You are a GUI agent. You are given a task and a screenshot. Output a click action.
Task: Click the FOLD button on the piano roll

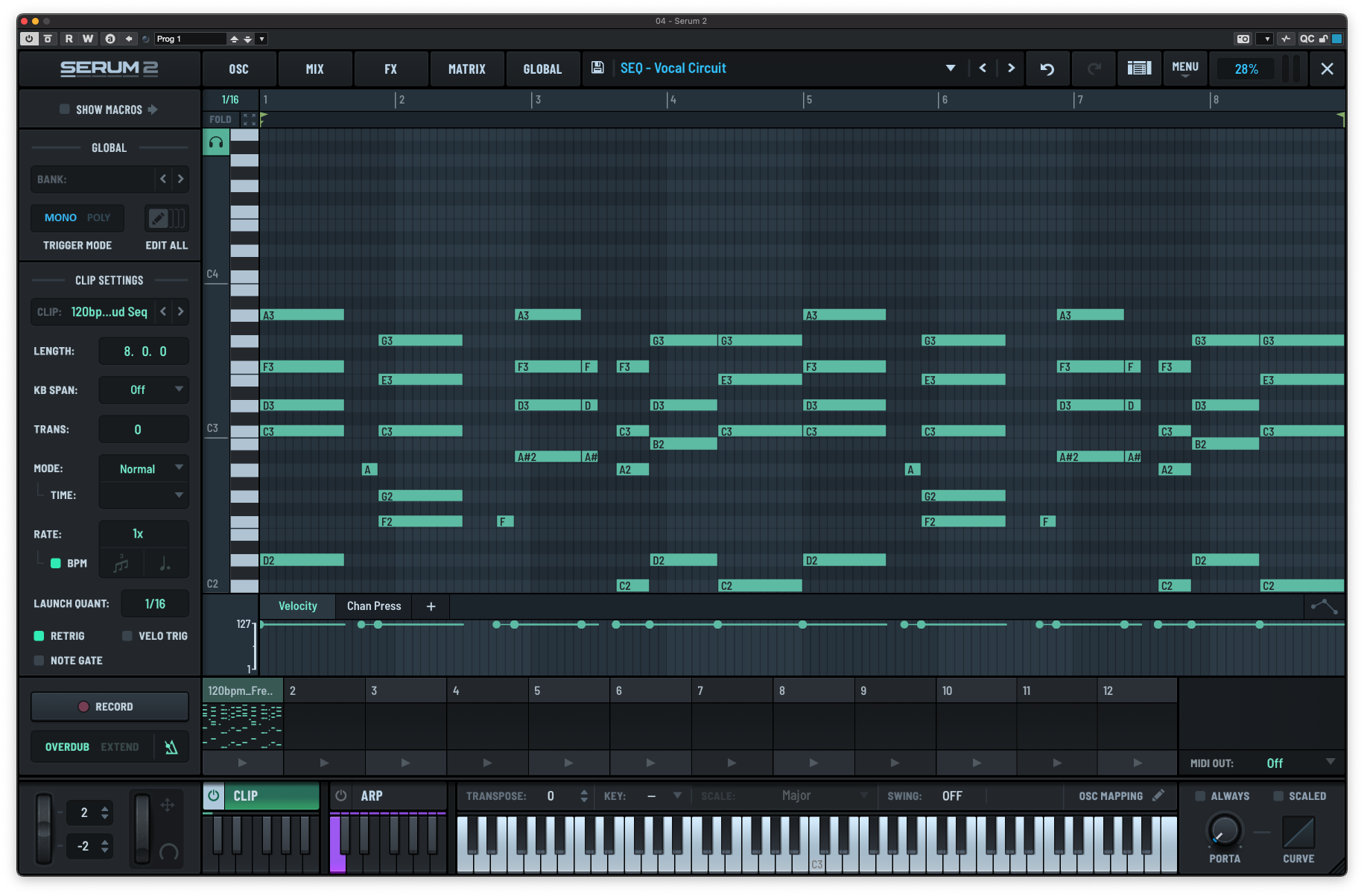click(220, 119)
